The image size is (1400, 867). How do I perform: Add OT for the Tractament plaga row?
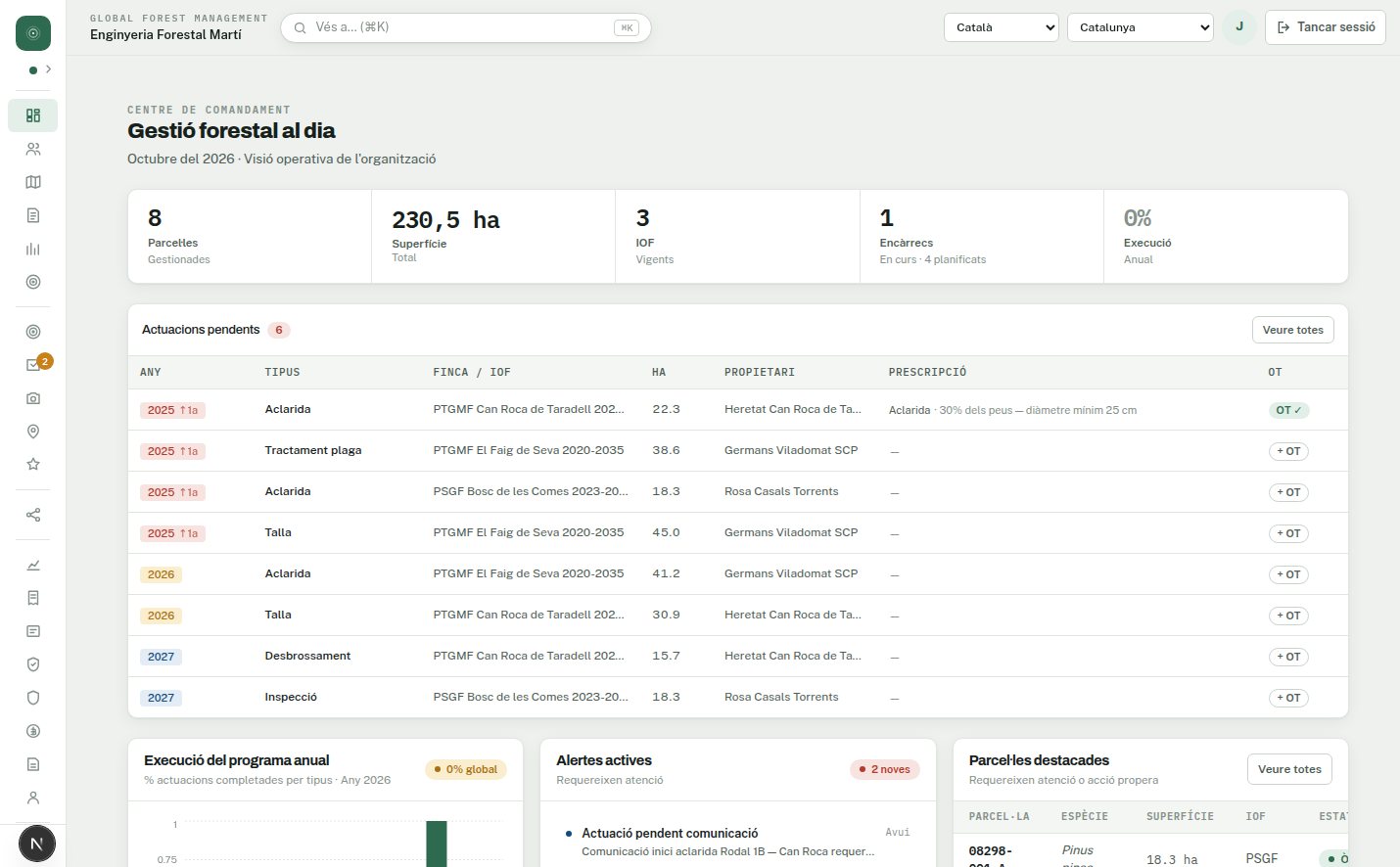point(1288,451)
